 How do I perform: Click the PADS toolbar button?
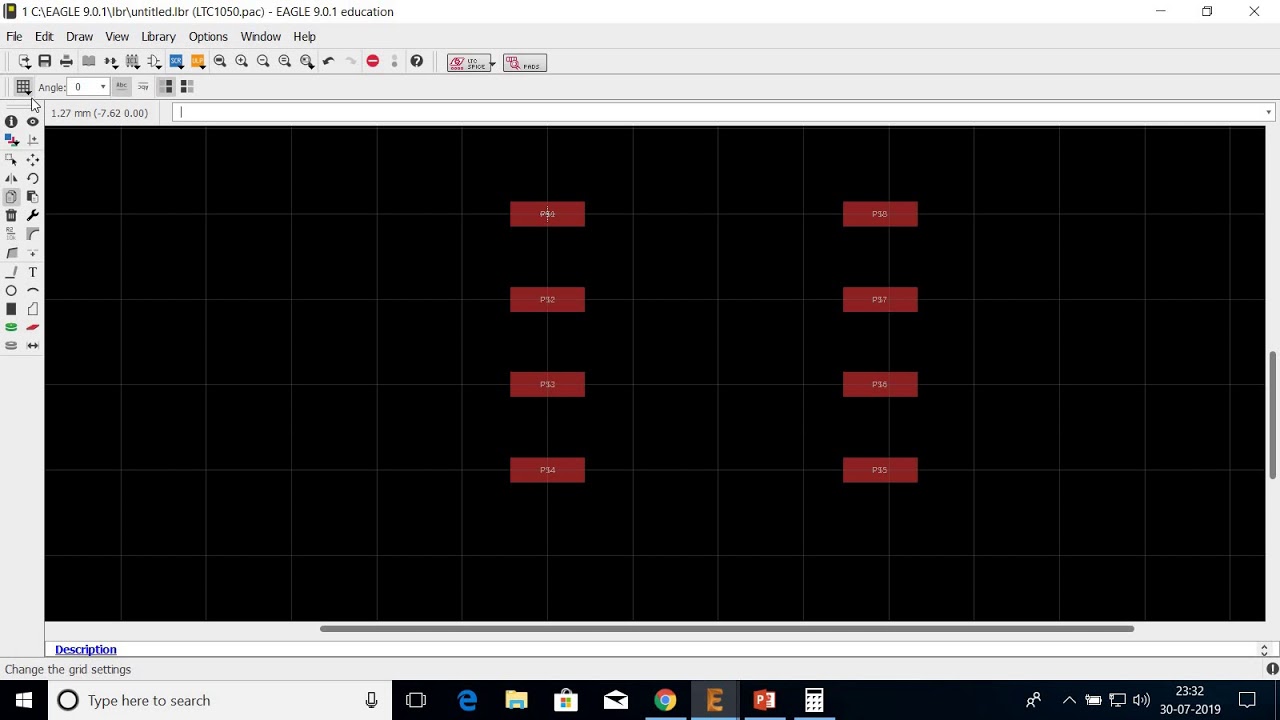coord(525,63)
